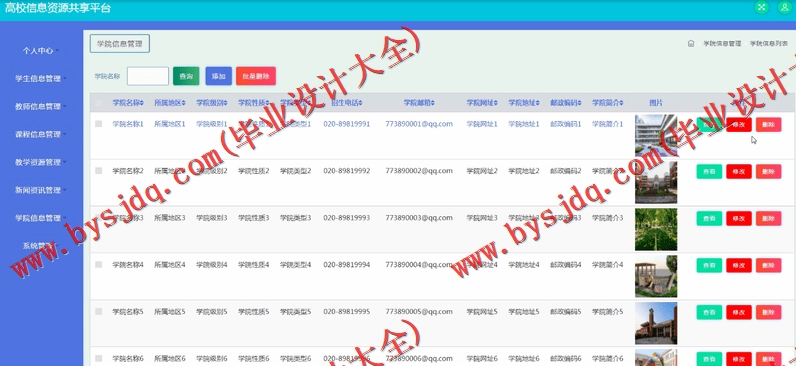Screen dimensions: 796x366
Task: Focus the 学院名称 search input field
Action: coord(148,76)
